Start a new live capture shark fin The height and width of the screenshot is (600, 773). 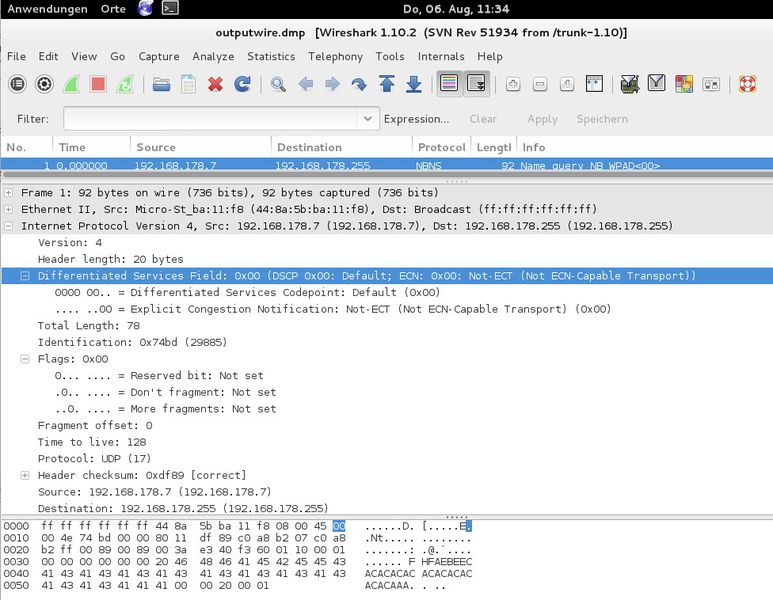pyautogui.click(x=71, y=84)
